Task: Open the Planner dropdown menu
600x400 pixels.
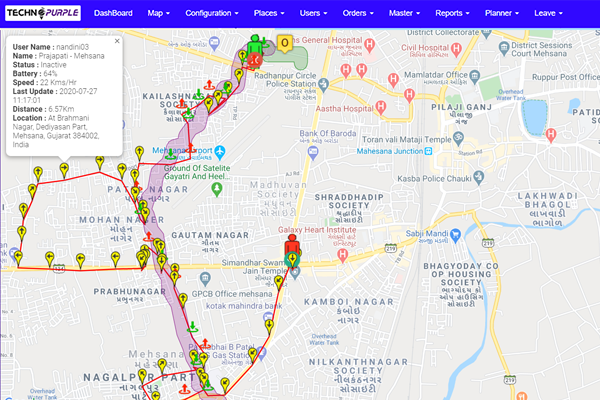Action: click(x=502, y=13)
